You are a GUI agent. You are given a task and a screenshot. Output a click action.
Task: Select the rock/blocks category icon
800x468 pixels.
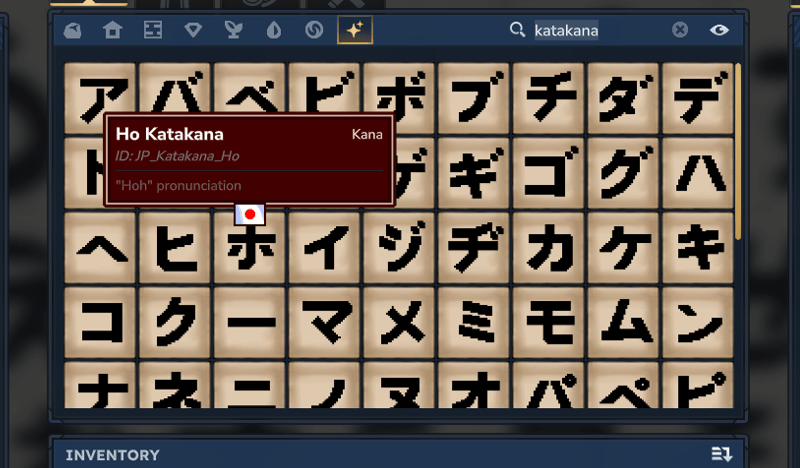point(72,31)
